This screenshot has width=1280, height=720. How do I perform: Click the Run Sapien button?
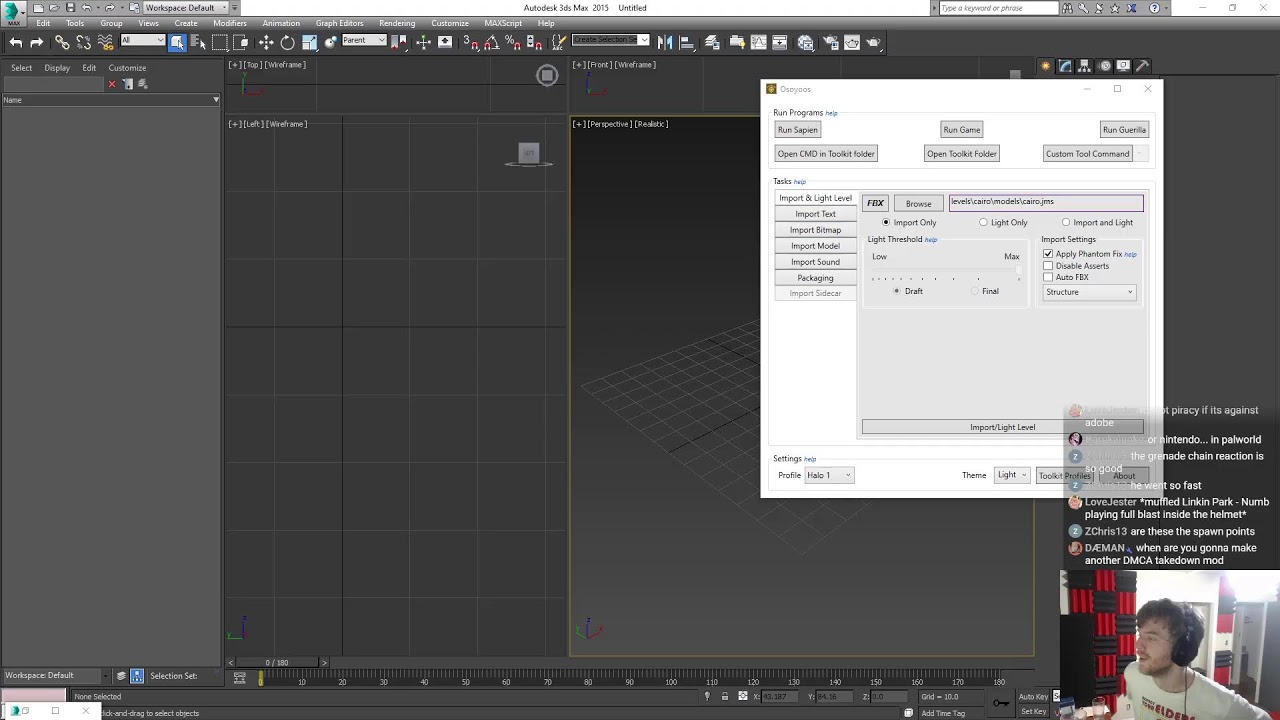[x=798, y=130]
